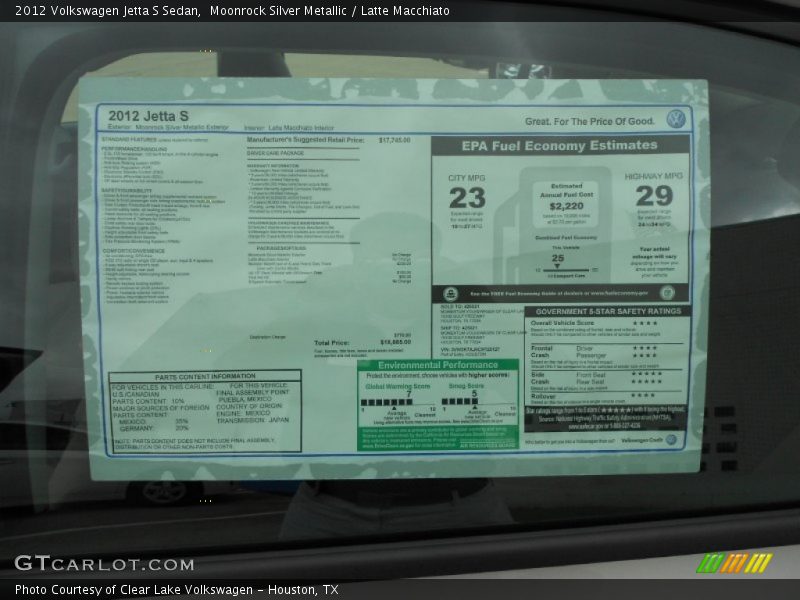Click 'MAJOR SOURCES OF FOREIGN PARTS CONTENT' text

(161, 411)
